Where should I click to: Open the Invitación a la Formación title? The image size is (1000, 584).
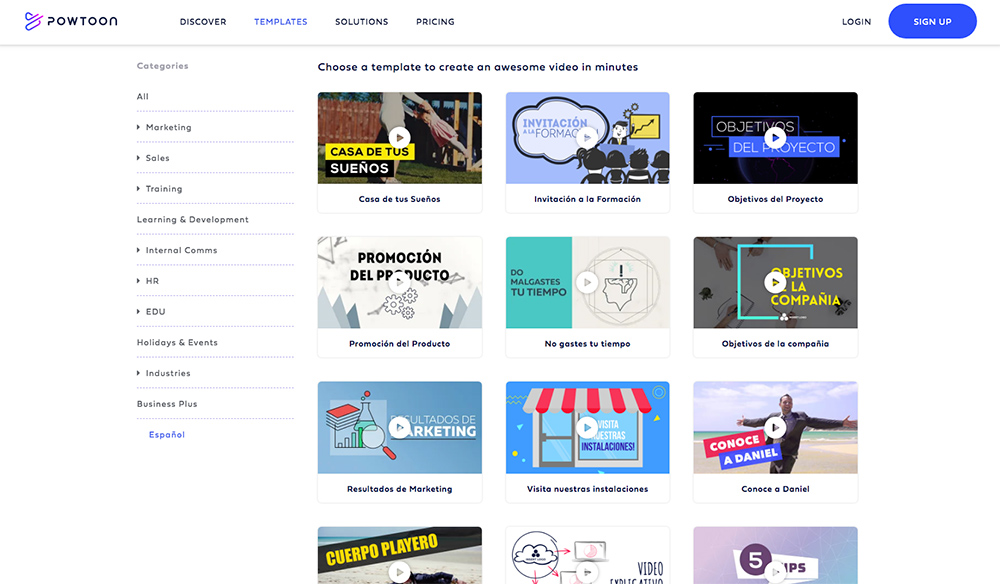[x=587, y=199]
